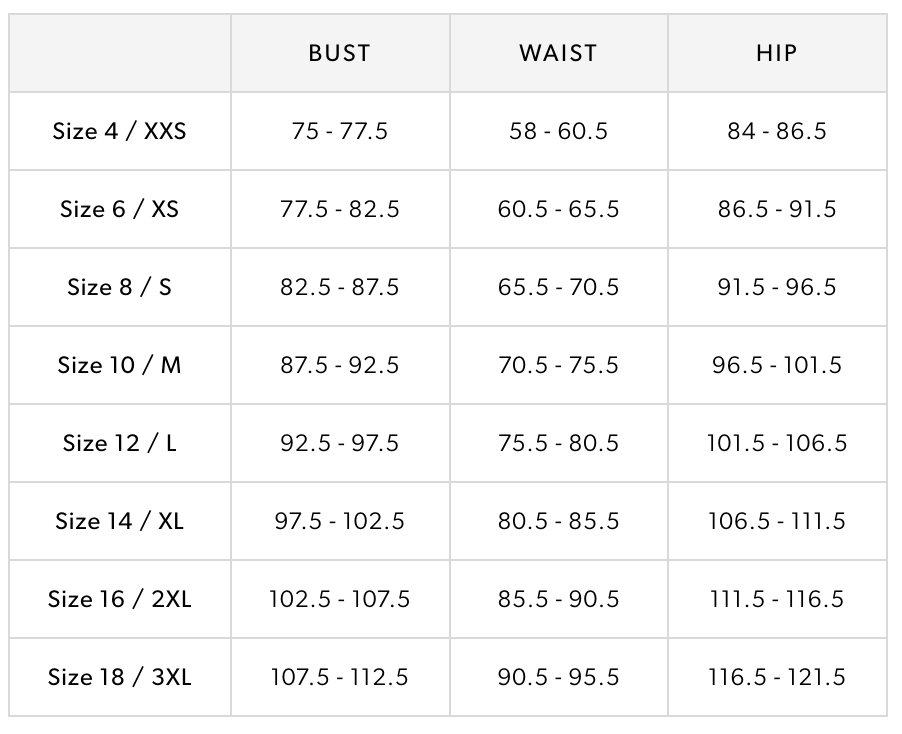Select the Size 10 / M row label
This screenshot has height=734, width=902.
(120, 365)
